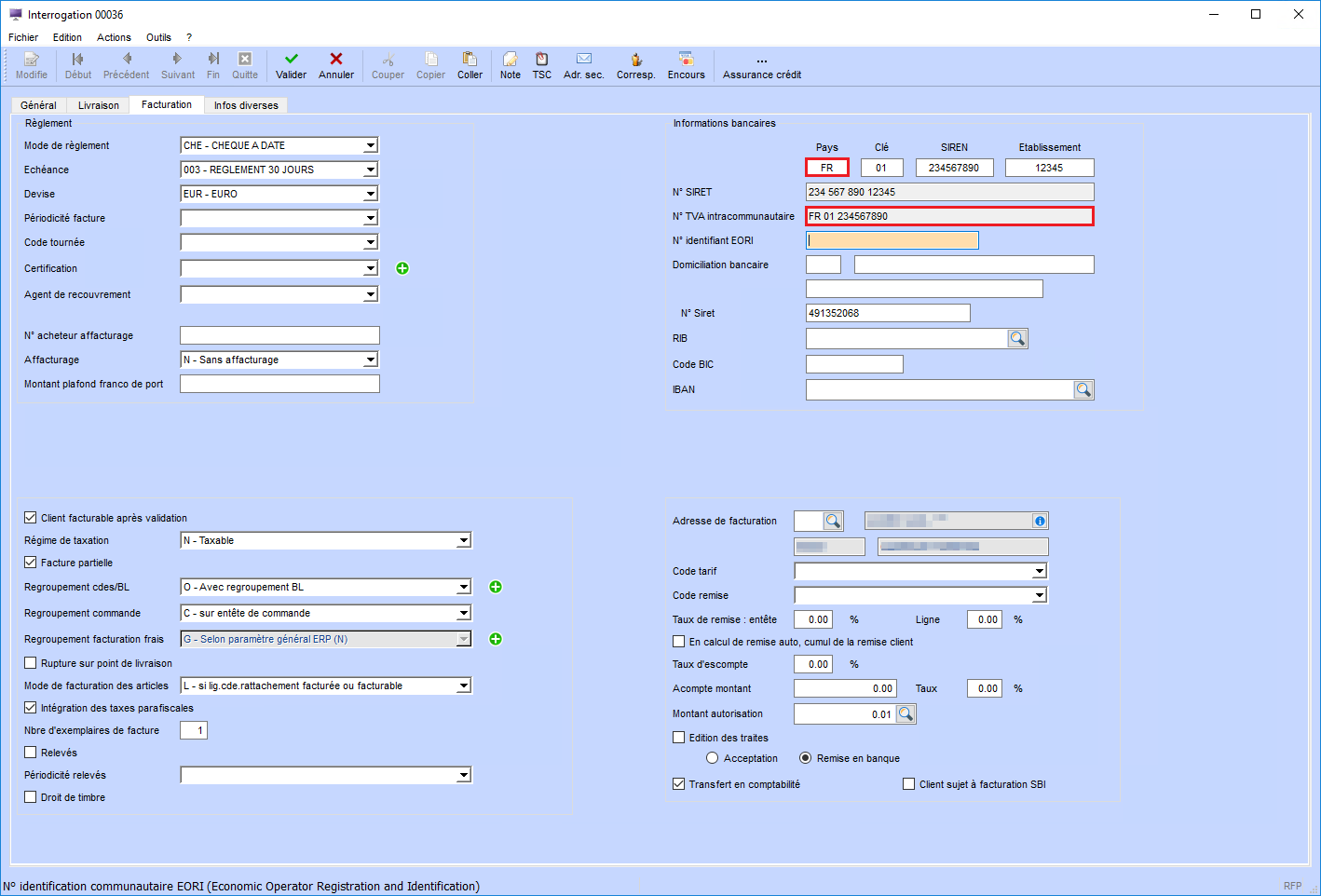Click the Code BIC input field
This screenshot has width=1321, height=896.
pyautogui.click(x=854, y=364)
